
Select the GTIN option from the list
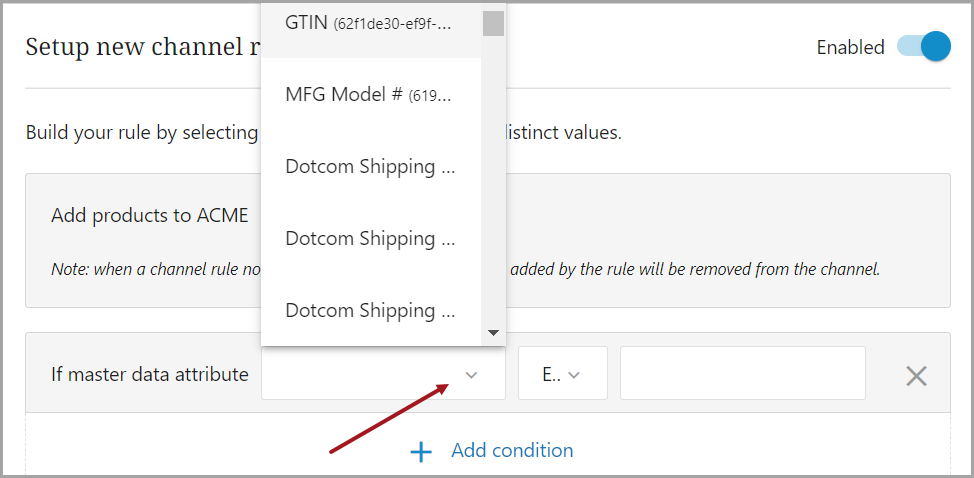tap(370, 23)
